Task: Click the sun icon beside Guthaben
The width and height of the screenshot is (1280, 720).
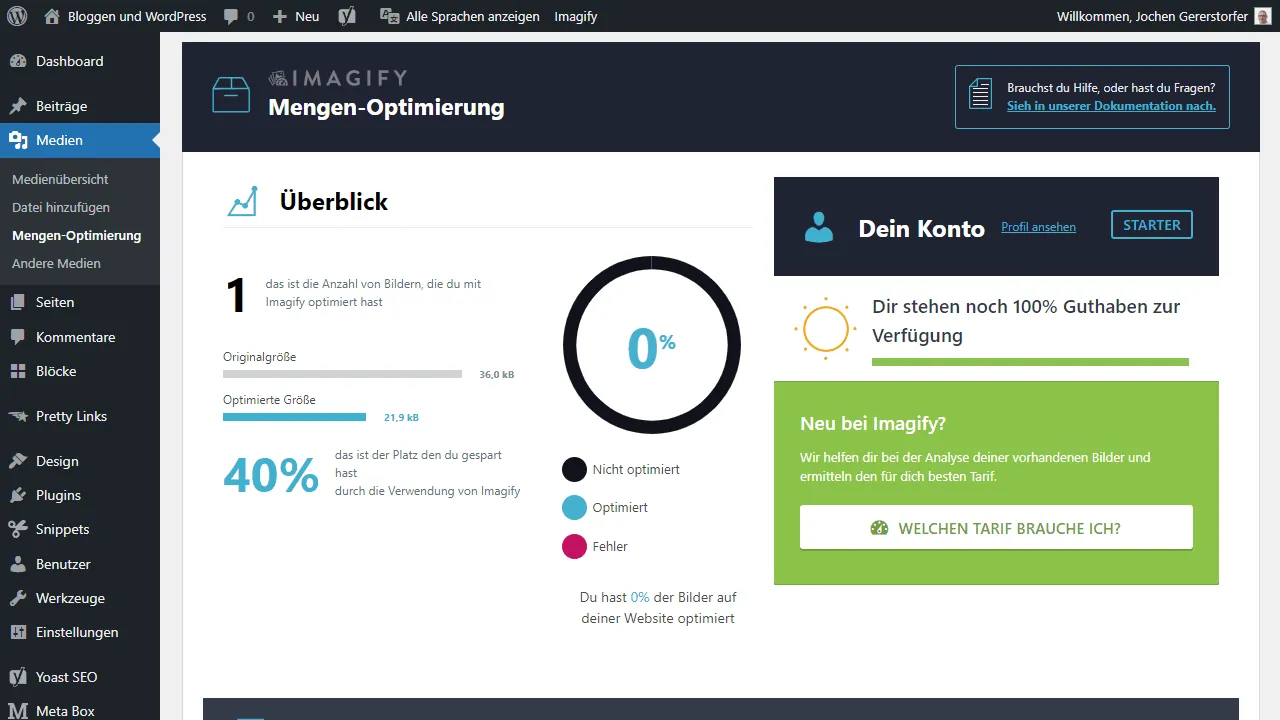Action: point(826,328)
